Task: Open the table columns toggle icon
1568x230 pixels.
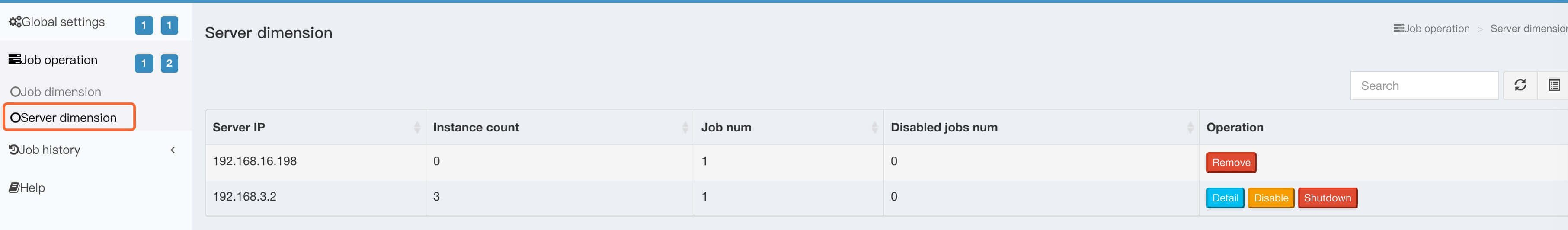Action: click(x=1554, y=85)
